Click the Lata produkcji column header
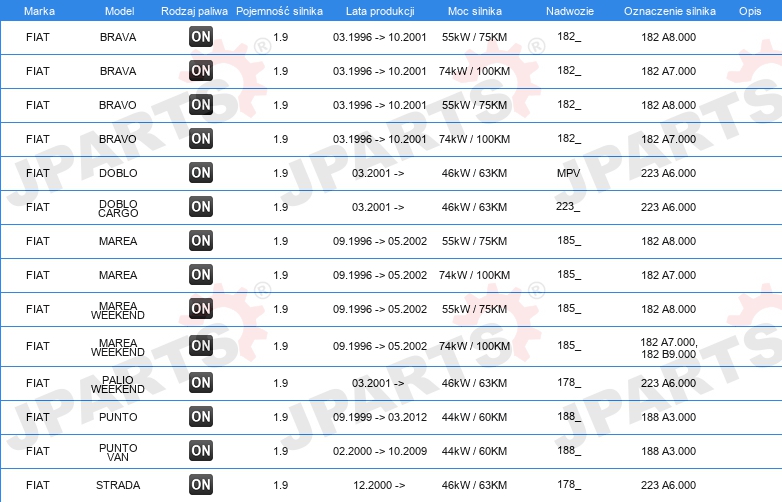 [380, 11]
